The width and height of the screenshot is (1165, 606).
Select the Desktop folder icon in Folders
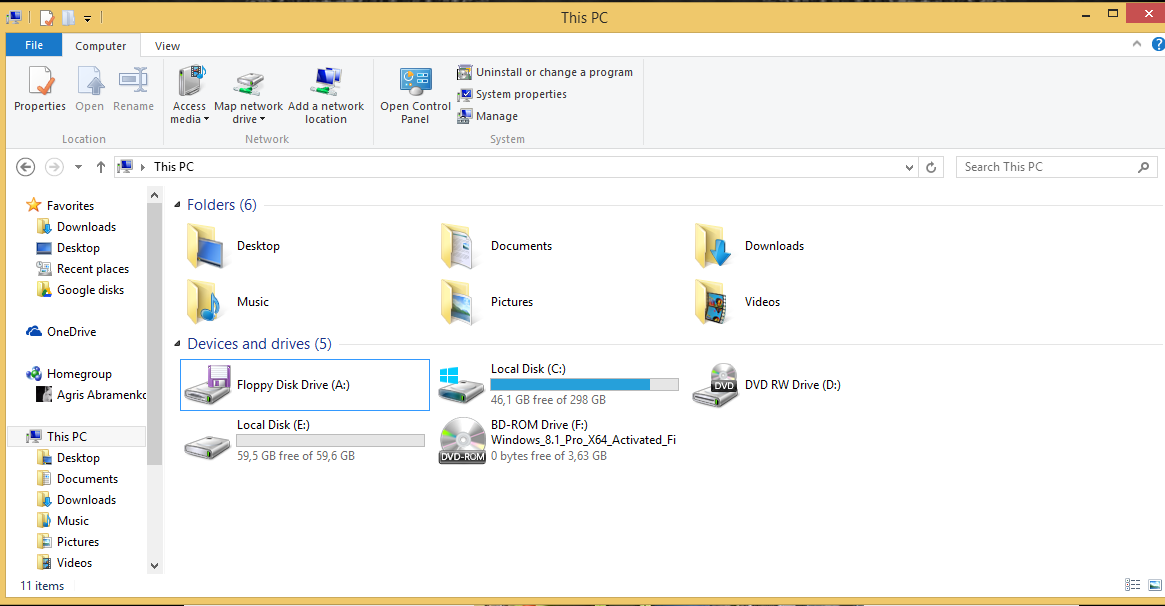point(206,246)
